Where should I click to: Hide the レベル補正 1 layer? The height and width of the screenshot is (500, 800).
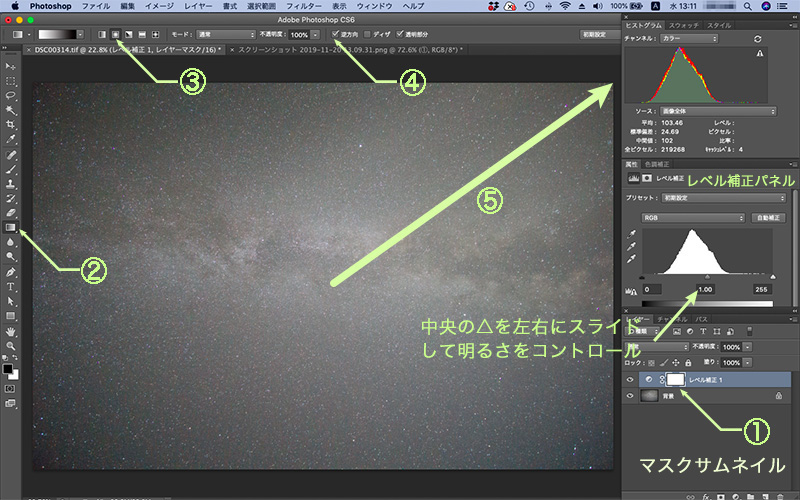630,380
